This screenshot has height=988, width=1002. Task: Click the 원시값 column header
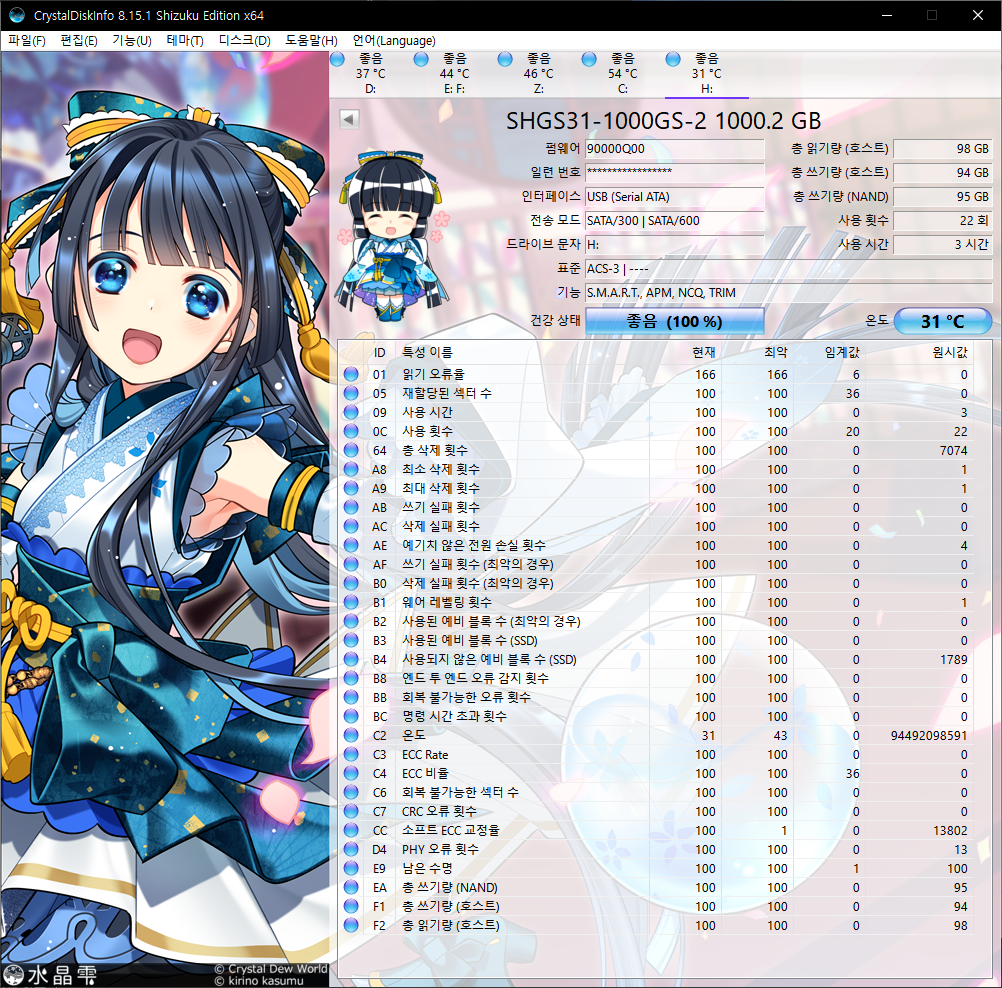[x=950, y=352]
